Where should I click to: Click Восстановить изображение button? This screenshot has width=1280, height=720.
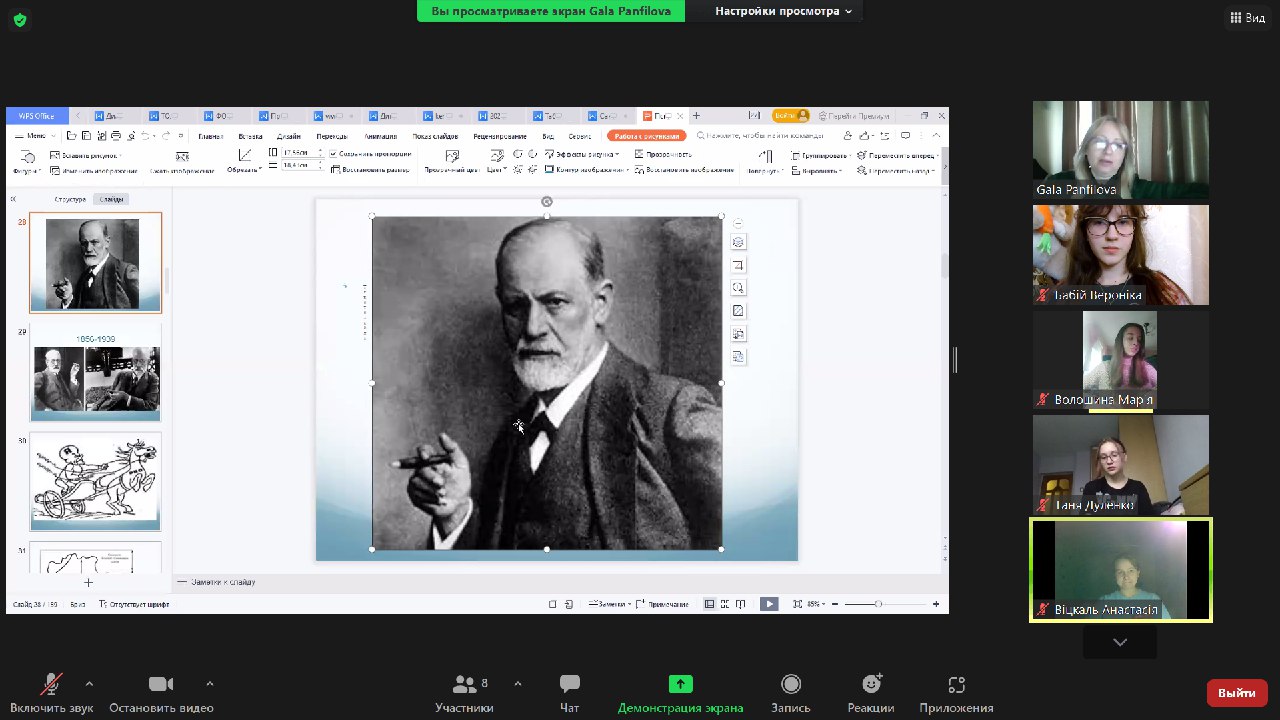pyautogui.click(x=684, y=170)
